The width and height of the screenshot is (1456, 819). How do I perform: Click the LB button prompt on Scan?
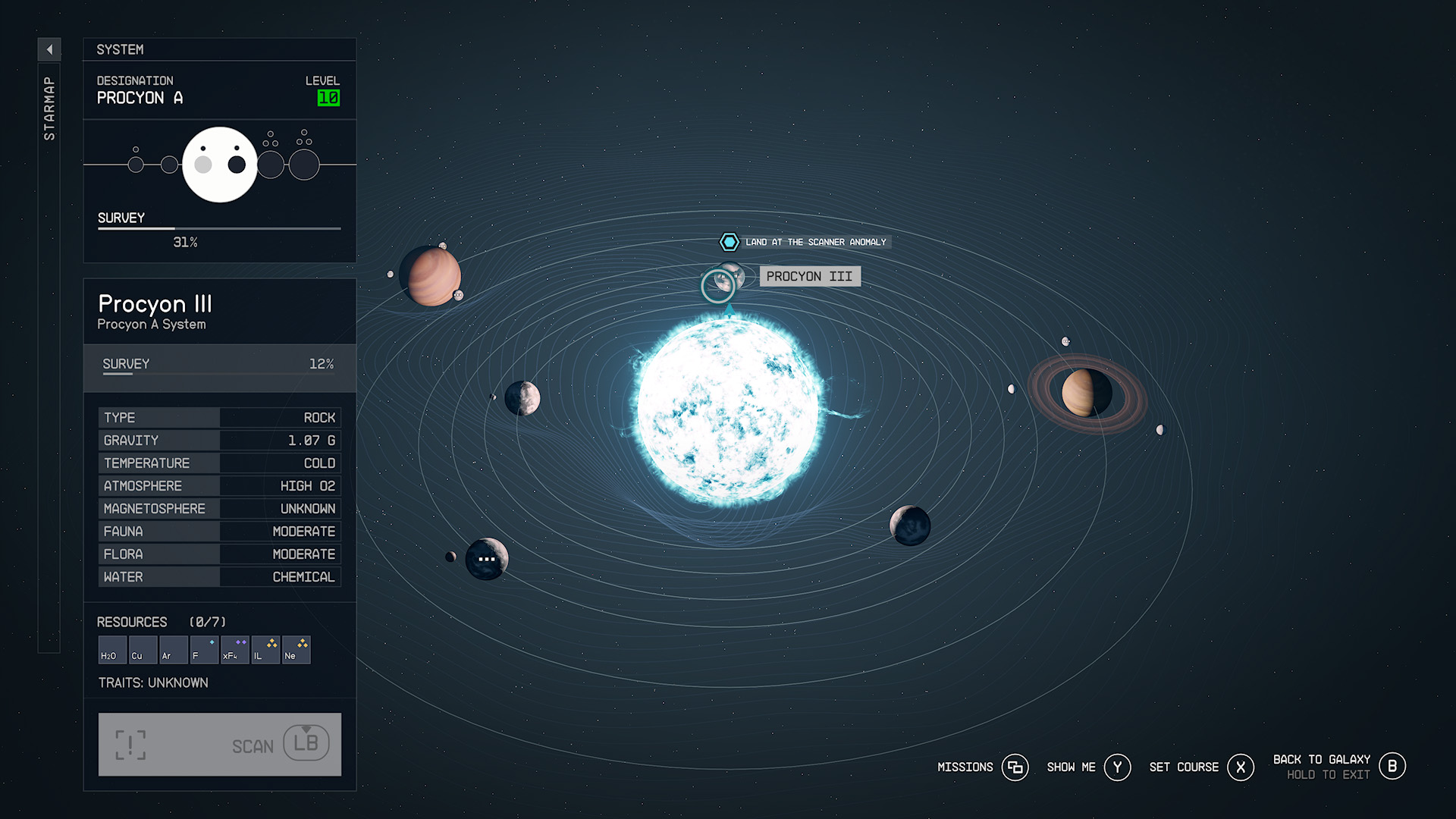pyautogui.click(x=306, y=743)
